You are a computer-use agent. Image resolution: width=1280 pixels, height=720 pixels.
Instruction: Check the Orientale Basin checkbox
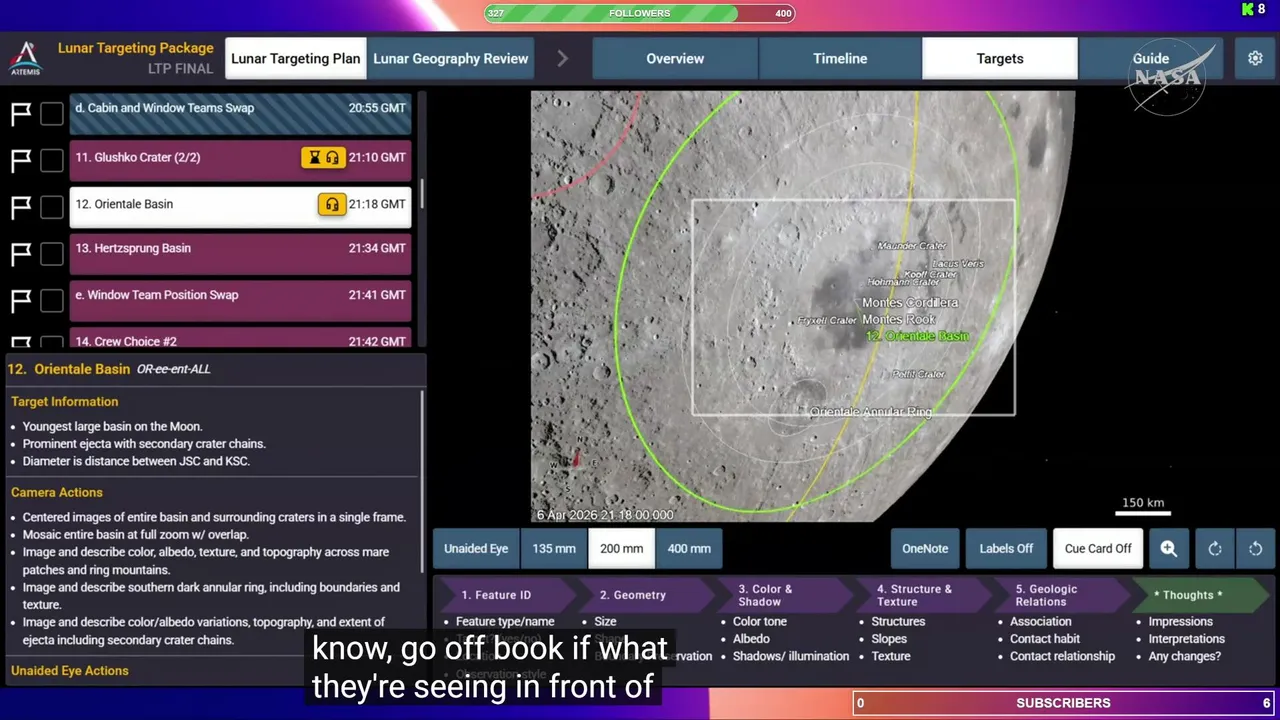tap(52, 207)
